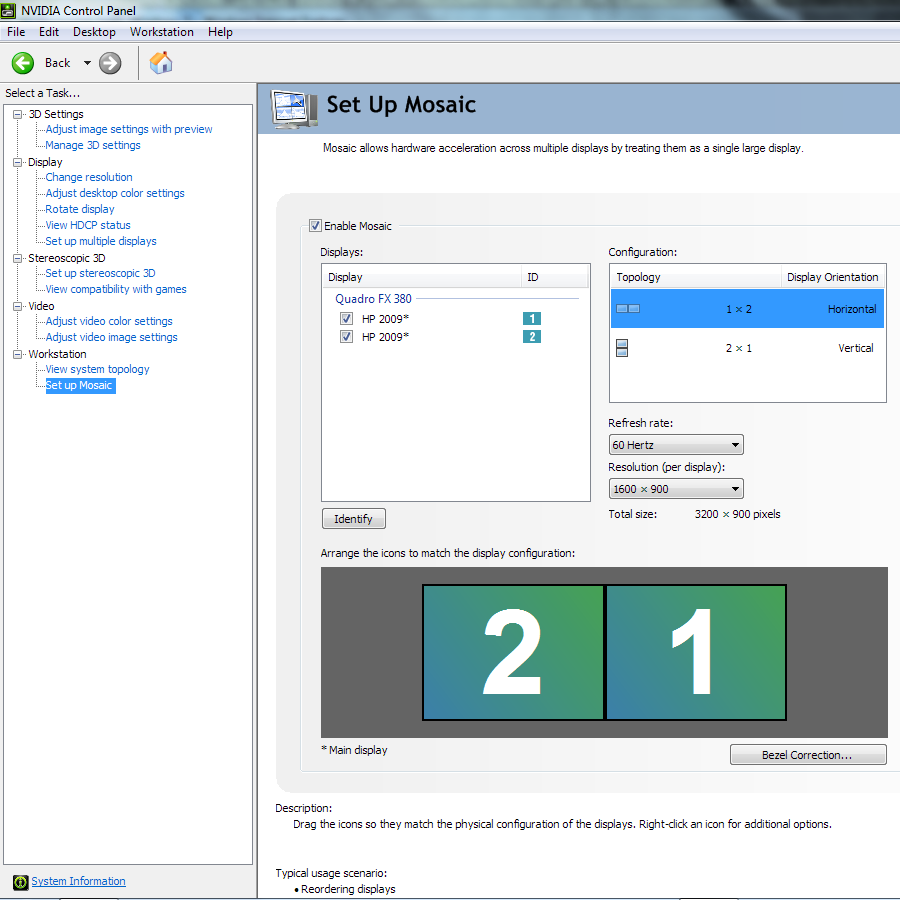The height and width of the screenshot is (900, 900).
Task: Click the NVIDIA Control Panel title icon
Action: [8, 10]
